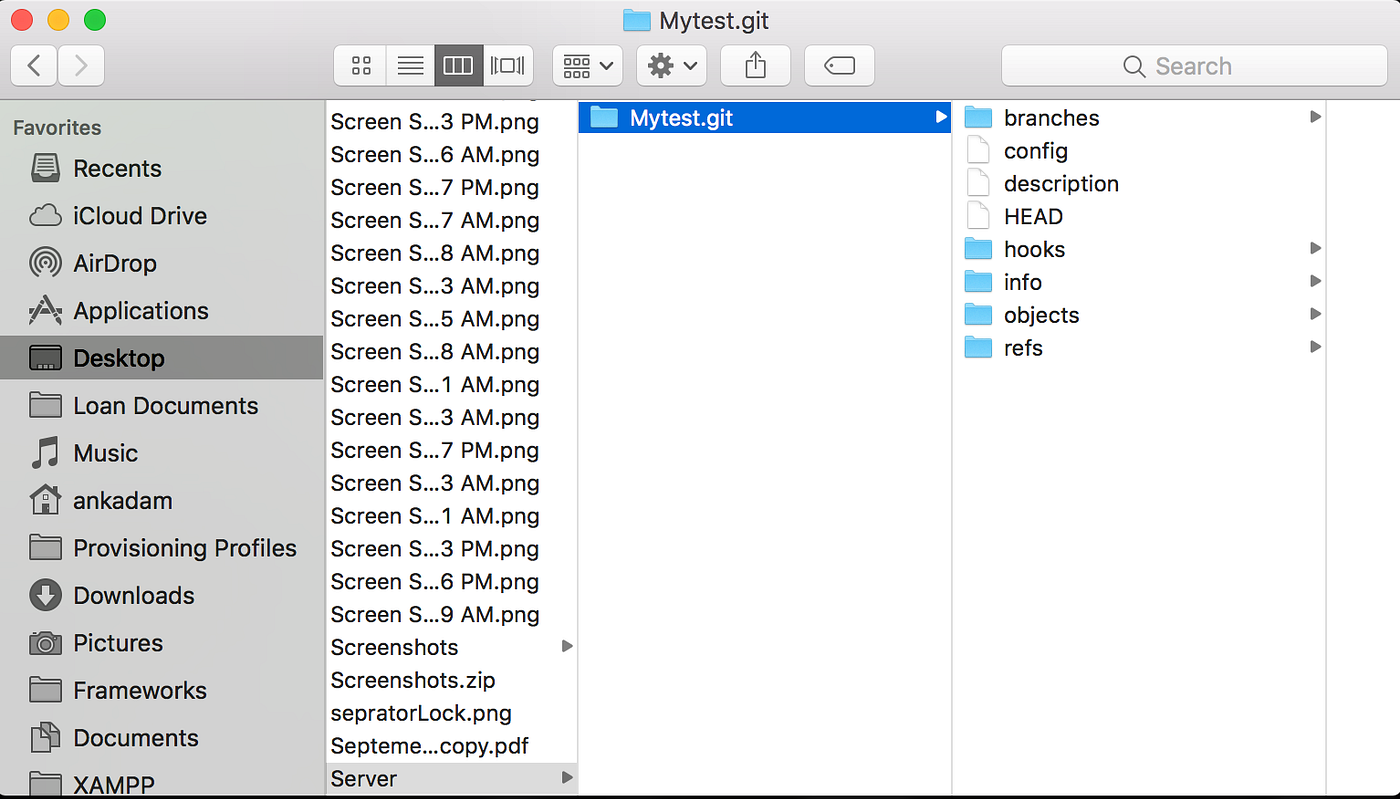Switch to icon view in the toolbar

[360, 65]
